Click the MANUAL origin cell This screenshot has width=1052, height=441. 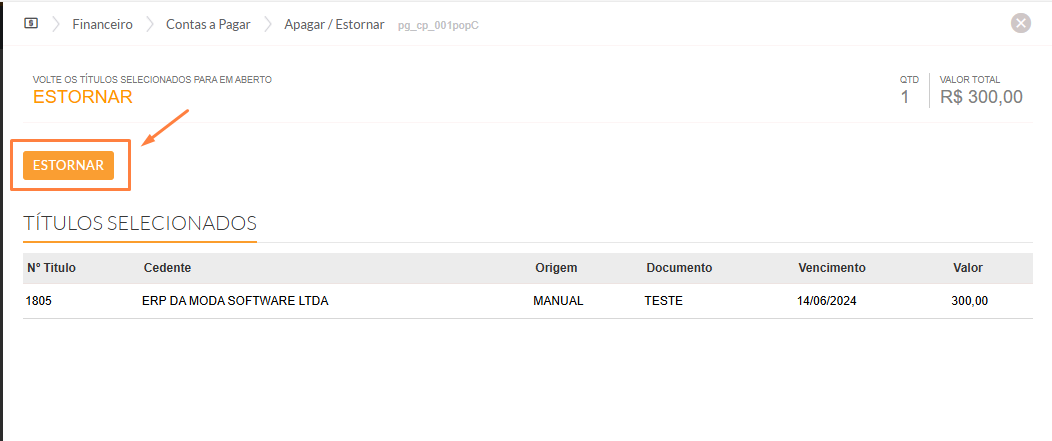click(558, 300)
